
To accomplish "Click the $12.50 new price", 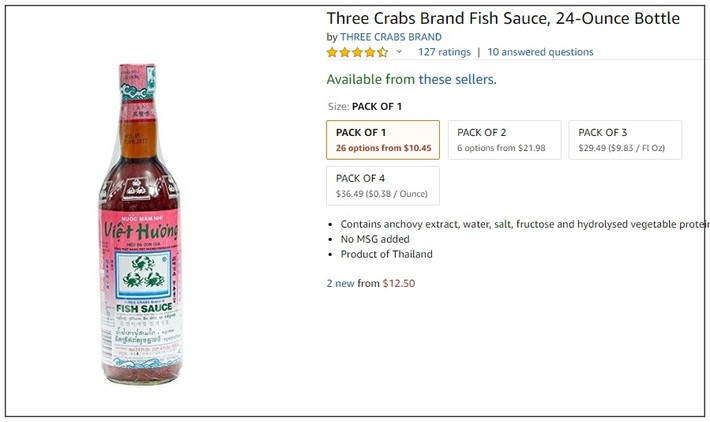I will click(x=399, y=283).
